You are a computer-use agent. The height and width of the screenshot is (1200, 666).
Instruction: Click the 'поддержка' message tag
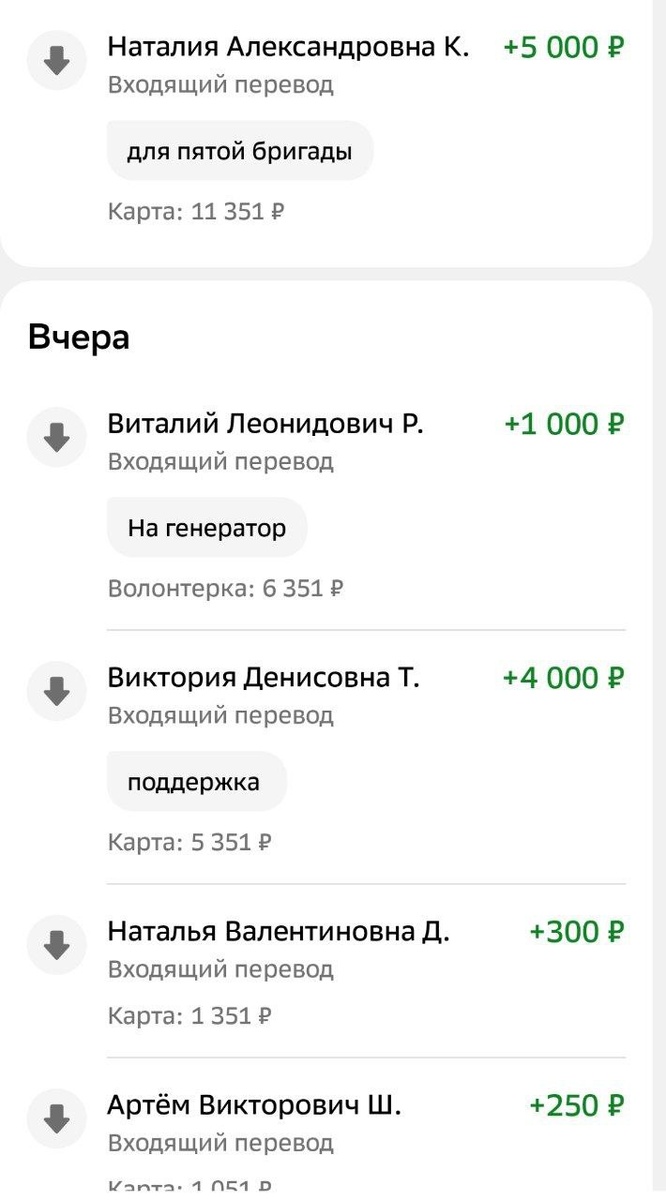(196, 781)
